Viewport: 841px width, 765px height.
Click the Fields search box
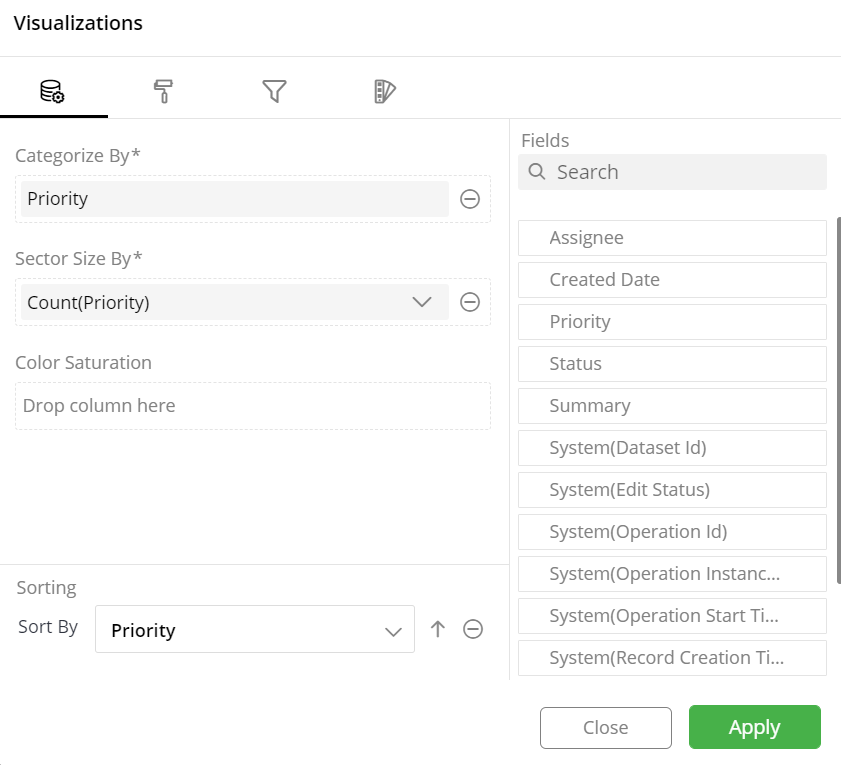tap(672, 172)
